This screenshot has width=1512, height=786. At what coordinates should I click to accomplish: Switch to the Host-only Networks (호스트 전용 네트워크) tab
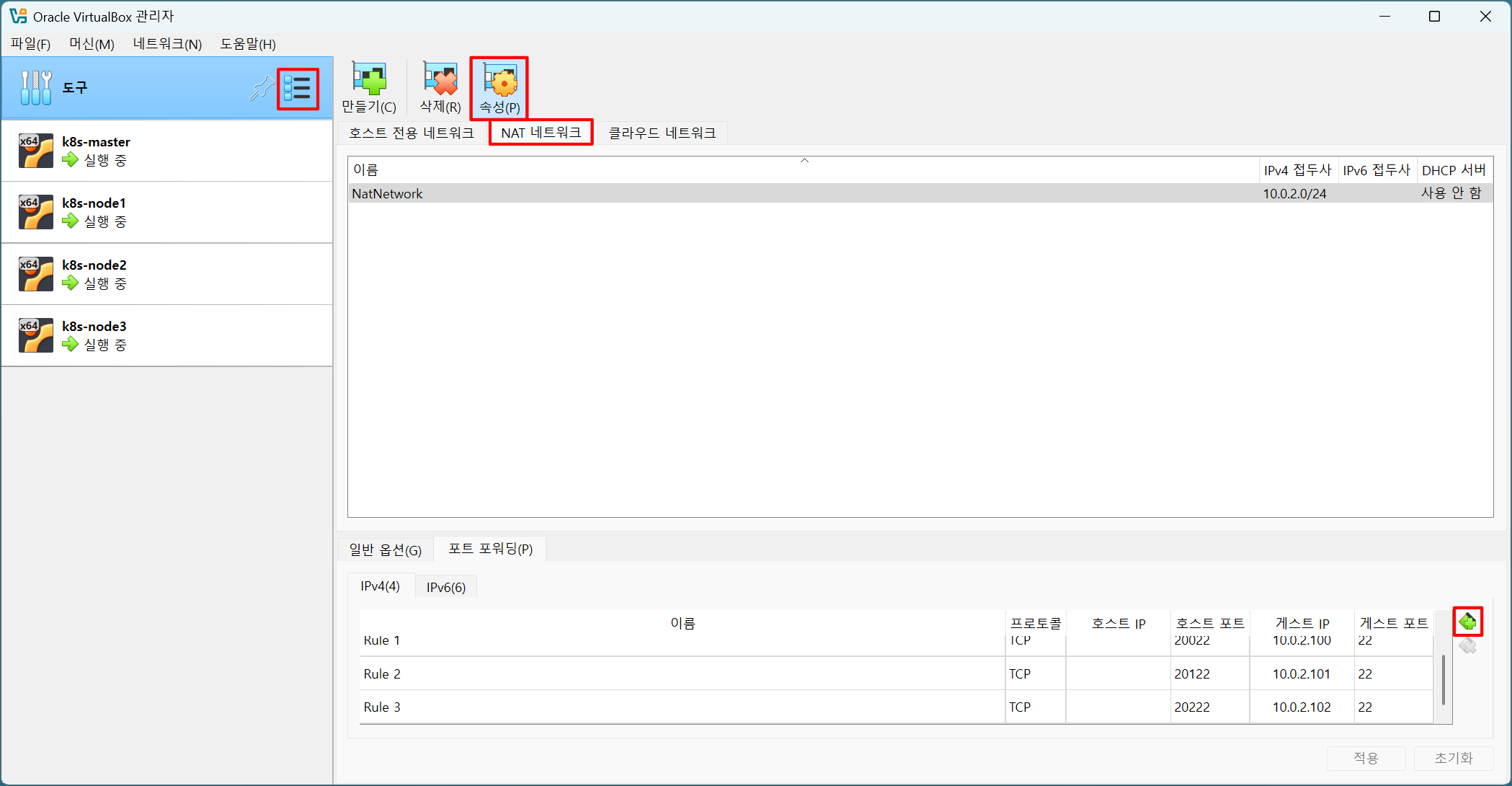click(412, 133)
